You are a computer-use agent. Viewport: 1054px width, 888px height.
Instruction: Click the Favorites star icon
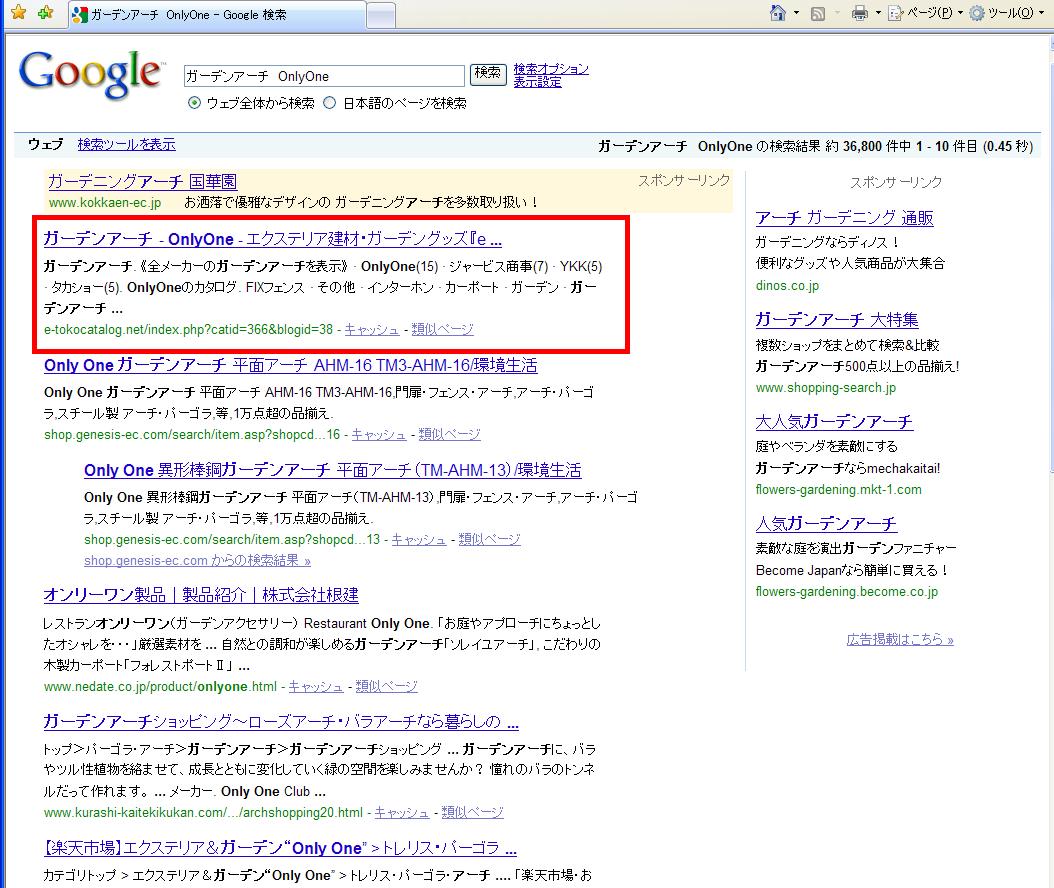tap(18, 13)
